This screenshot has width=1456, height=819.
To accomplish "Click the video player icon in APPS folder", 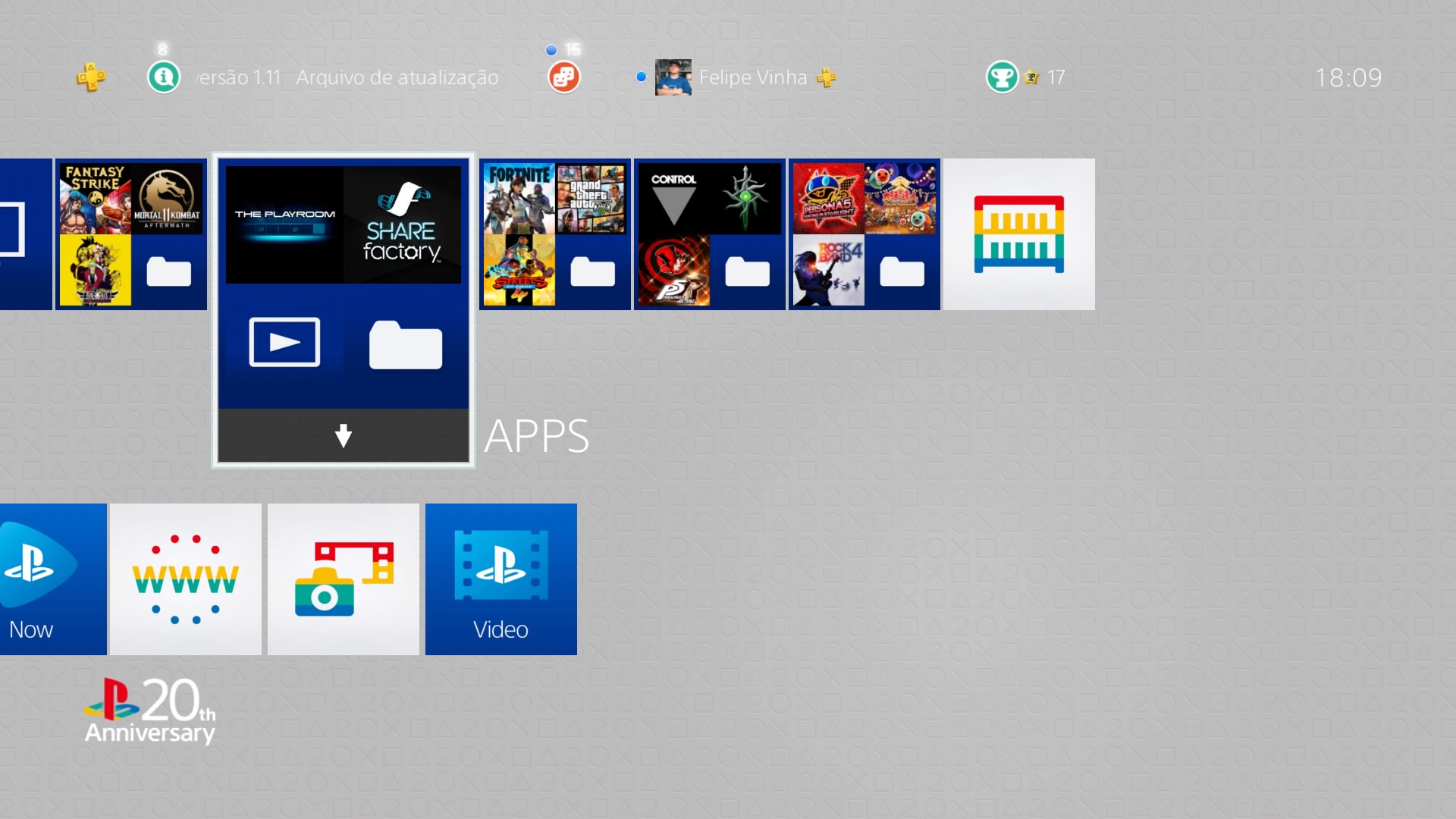I will coord(284,342).
